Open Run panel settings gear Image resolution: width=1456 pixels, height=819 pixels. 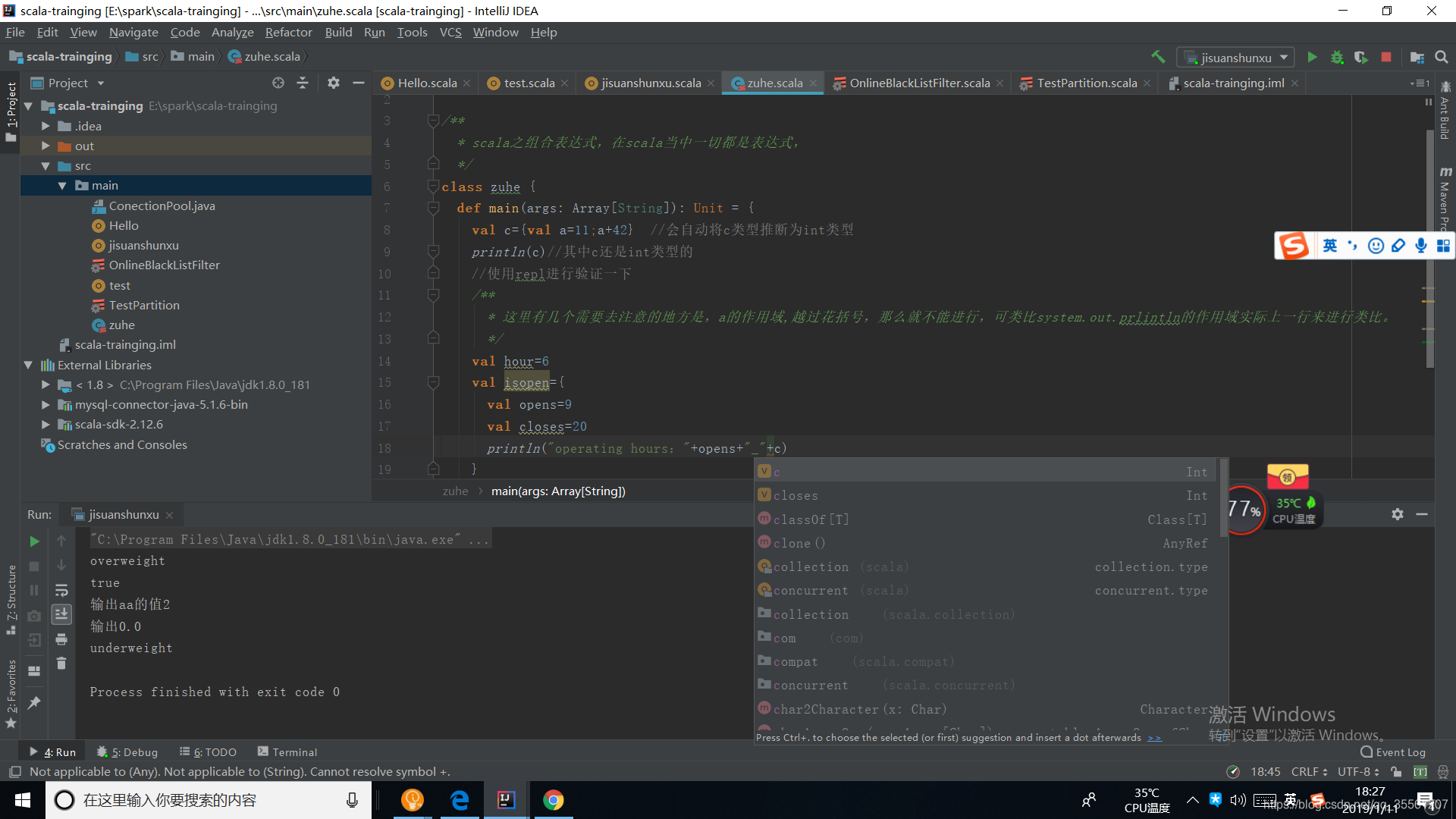[1398, 514]
